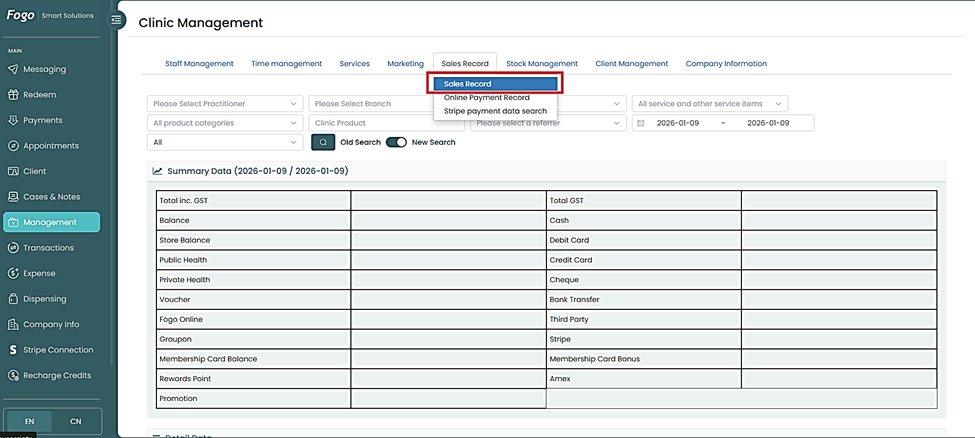Choose Stripe payment data search option
975x438 pixels.
pyautogui.click(x=495, y=111)
